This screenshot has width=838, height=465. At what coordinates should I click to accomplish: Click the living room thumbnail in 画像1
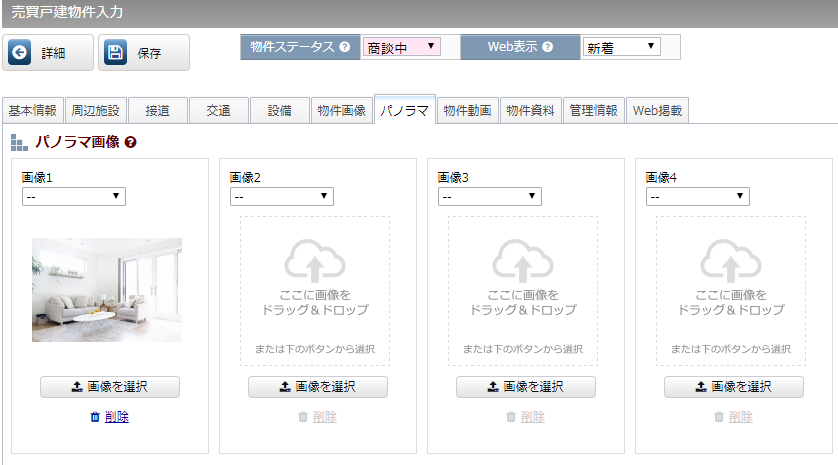pyautogui.click(x=107, y=290)
